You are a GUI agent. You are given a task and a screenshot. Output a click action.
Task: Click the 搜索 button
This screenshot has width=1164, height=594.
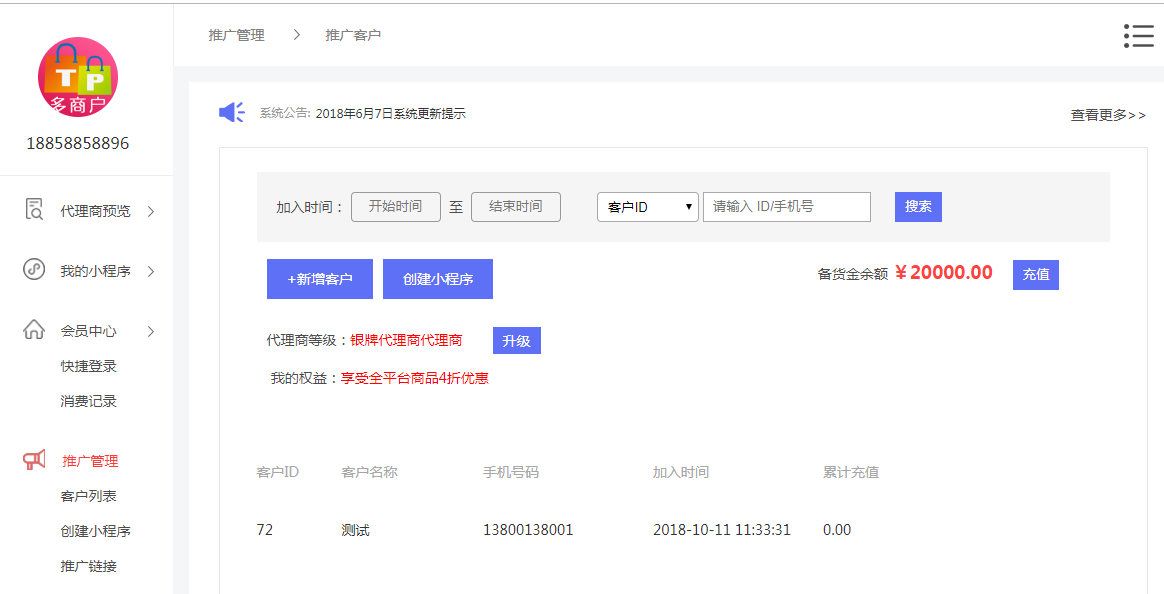click(x=918, y=207)
